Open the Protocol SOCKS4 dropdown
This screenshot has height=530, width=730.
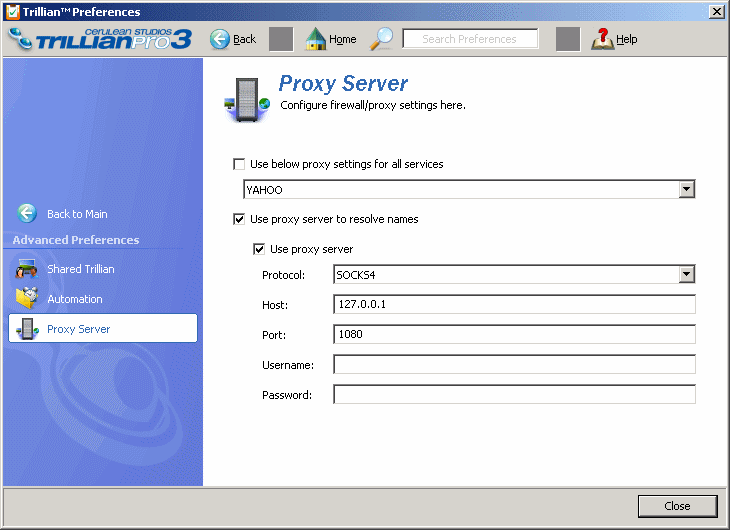tap(687, 274)
